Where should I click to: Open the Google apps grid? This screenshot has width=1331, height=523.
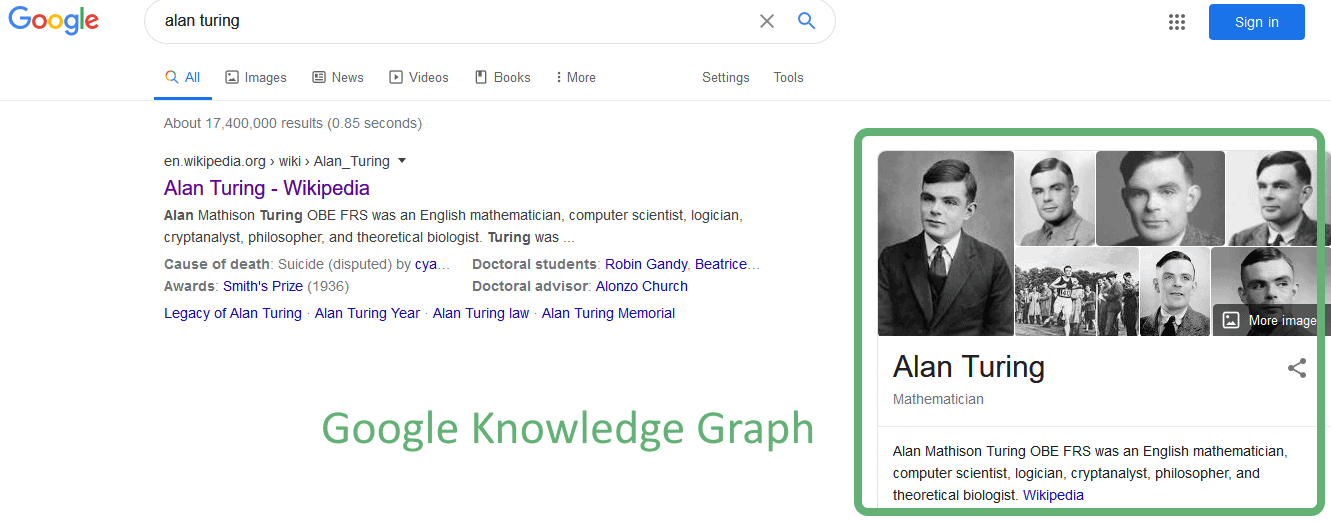click(x=1177, y=22)
